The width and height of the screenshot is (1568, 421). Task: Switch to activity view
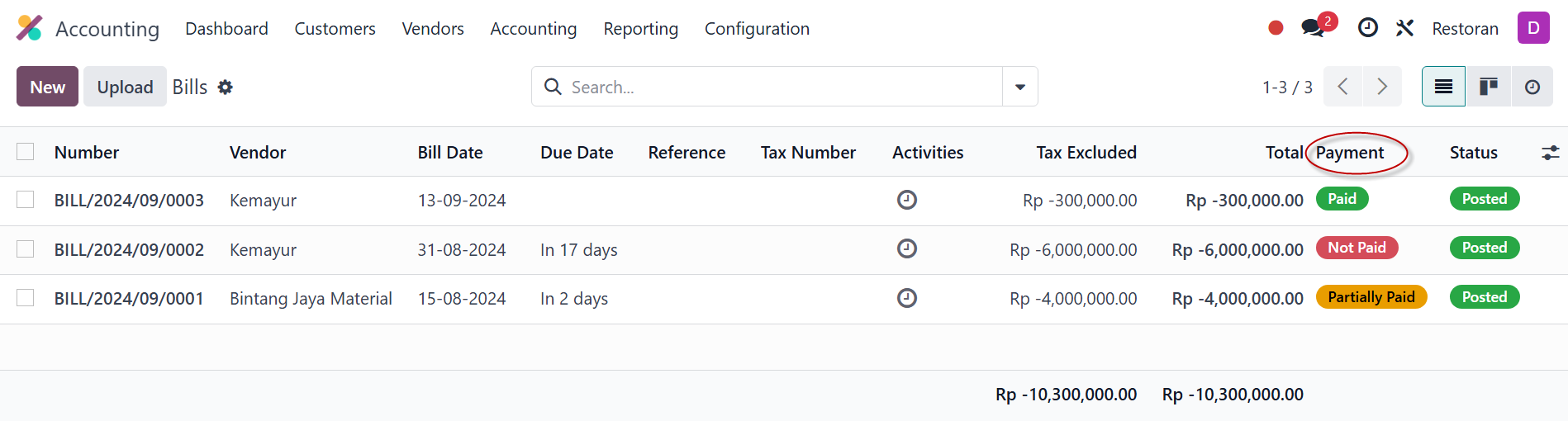[1532, 87]
